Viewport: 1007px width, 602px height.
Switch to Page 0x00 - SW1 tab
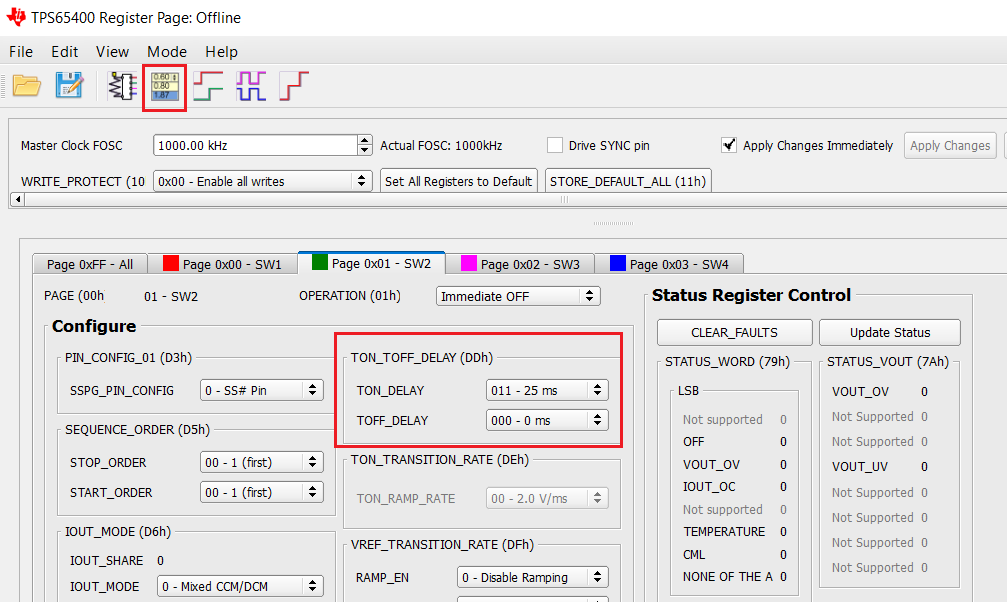pos(222,264)
